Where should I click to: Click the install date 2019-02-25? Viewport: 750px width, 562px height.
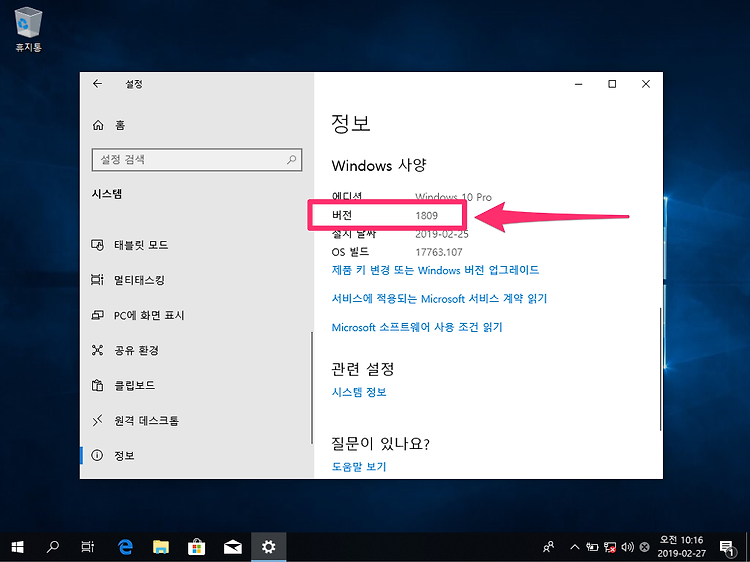click(x=441, y=234)
